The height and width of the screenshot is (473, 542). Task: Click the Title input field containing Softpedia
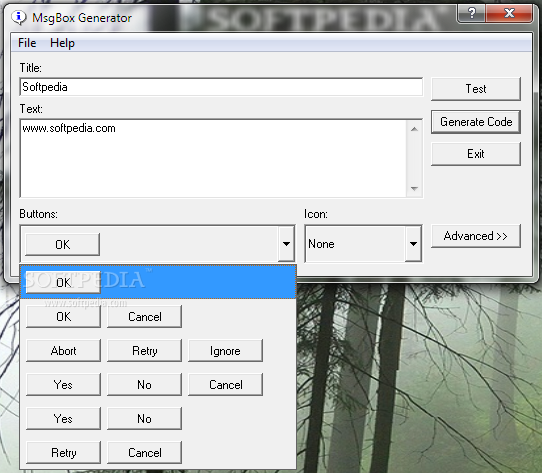coord(221,87)
